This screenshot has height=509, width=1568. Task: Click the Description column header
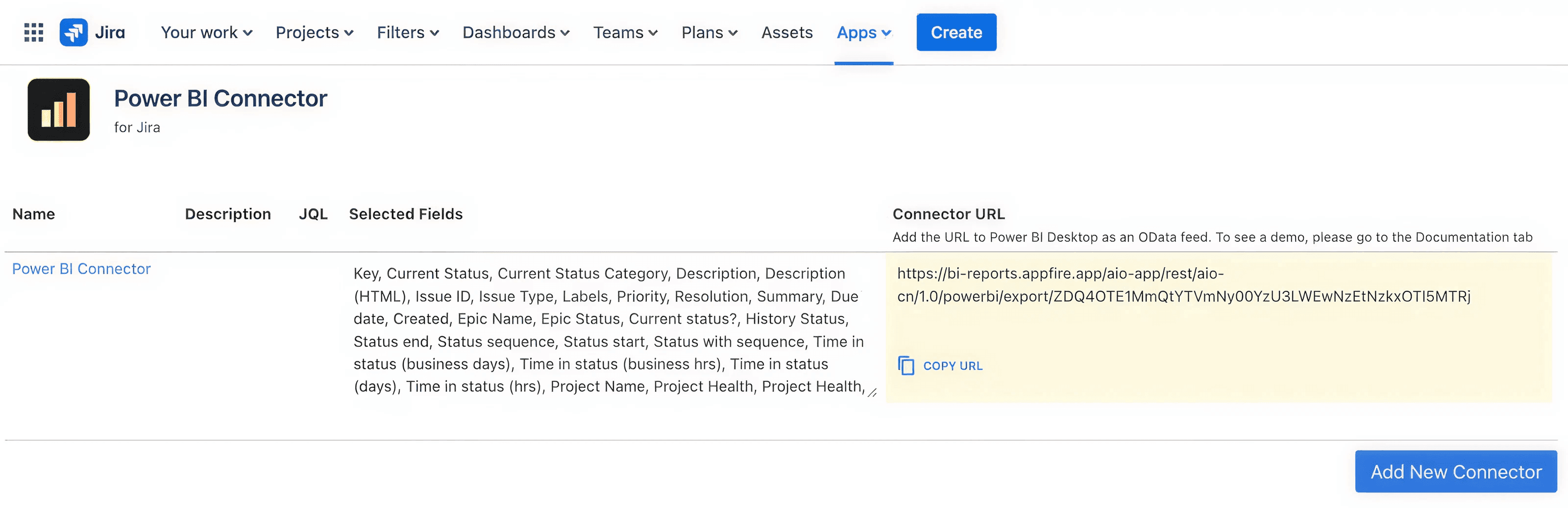pyautogui.click(x=228, y=214)
